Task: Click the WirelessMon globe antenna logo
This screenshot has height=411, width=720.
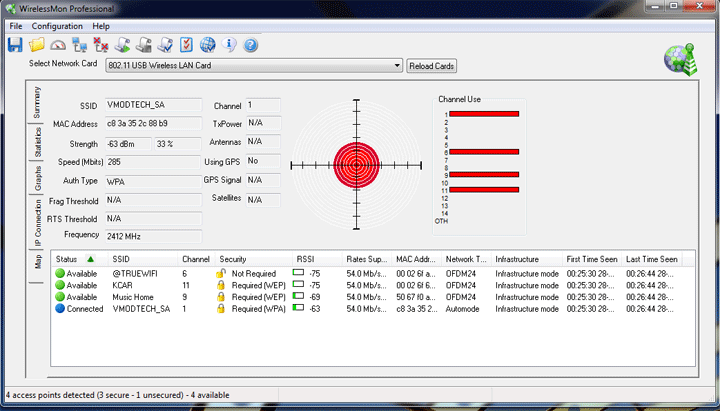Action: tap(681, 60)
